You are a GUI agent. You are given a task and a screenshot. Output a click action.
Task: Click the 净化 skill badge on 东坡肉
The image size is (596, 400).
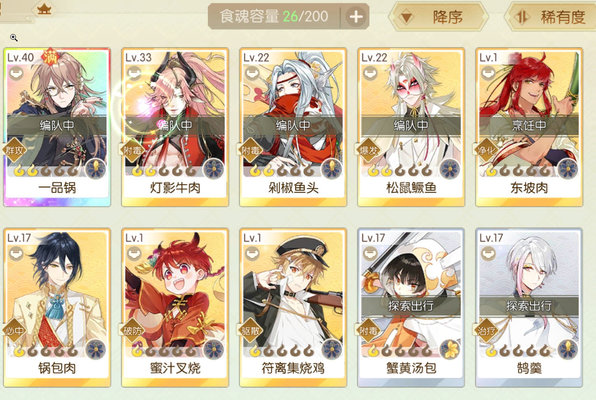click(x=486, y=150)
